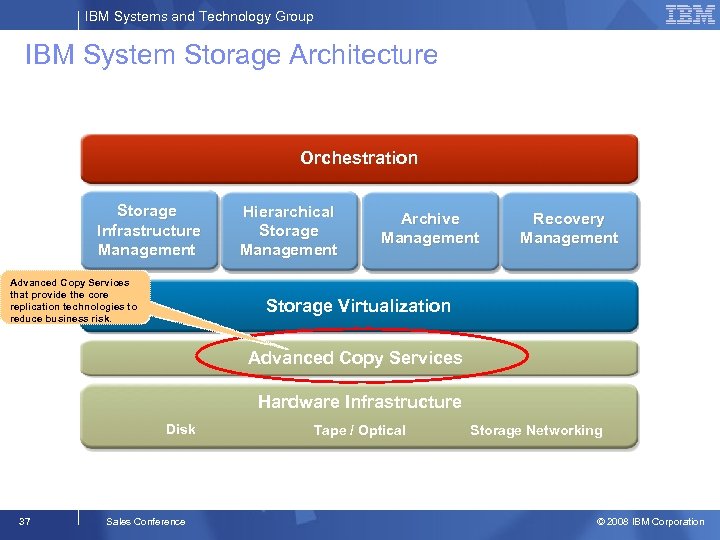The width and height of the screenshot is (720, 540).
Task: Click the Hardware Infrastructure heading
Action: [x=360, y=402]
